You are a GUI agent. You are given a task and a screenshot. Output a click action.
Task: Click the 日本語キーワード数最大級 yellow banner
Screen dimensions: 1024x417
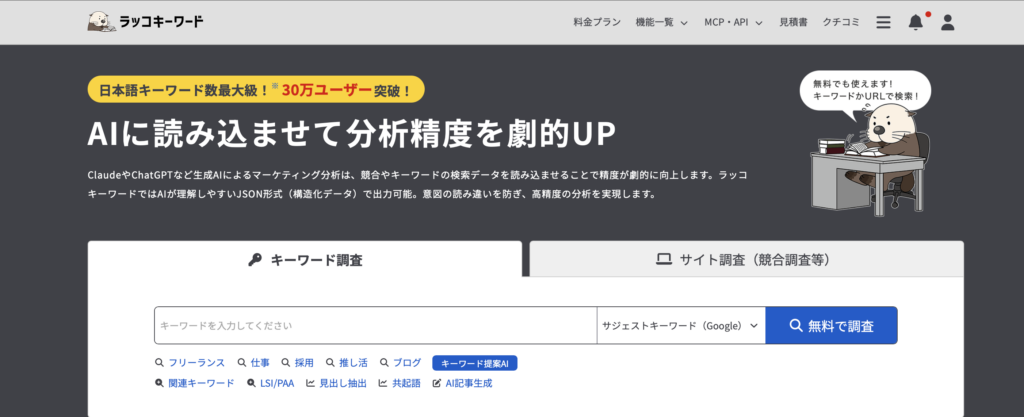click(x=256, y=90)
